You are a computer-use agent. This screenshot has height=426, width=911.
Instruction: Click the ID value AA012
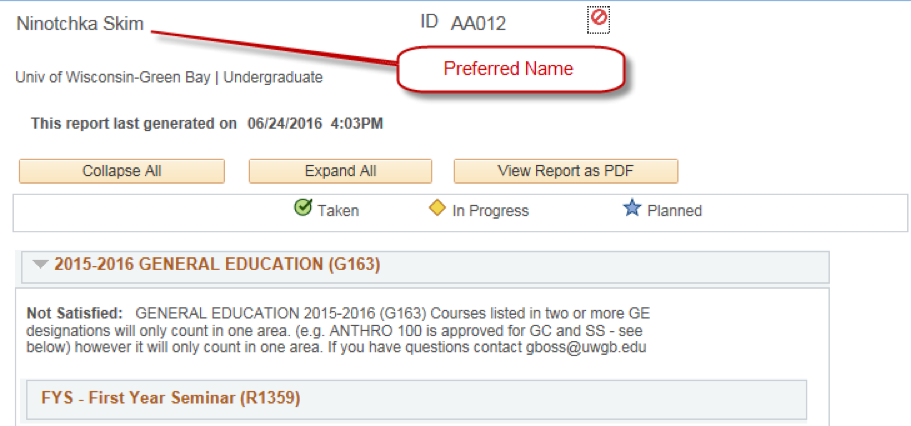point(478,24)
